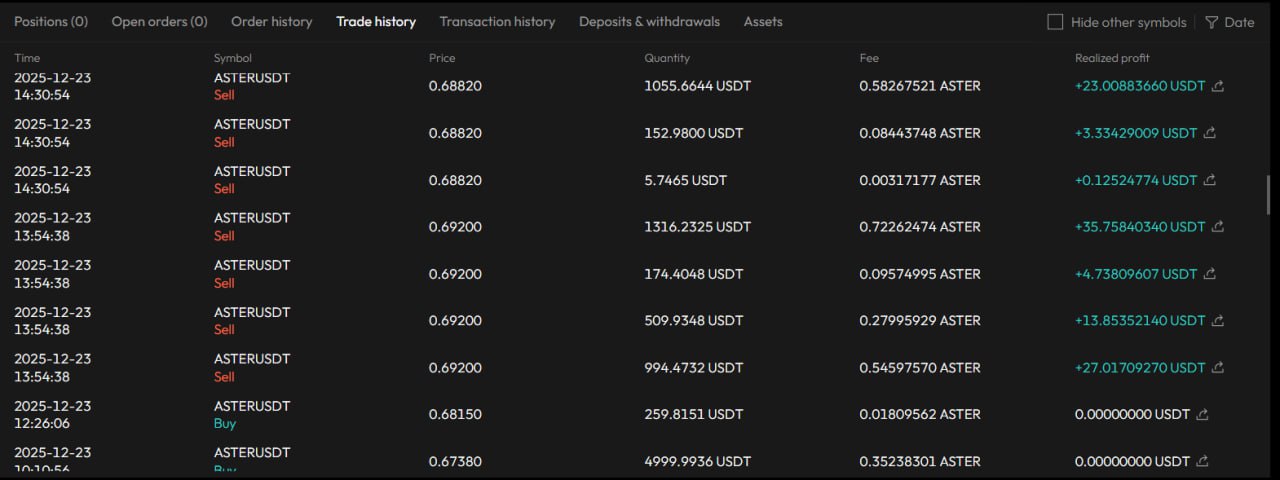
Task: Share the +0.12524774 USDT profit row
Action: (x=1209, y=180)
